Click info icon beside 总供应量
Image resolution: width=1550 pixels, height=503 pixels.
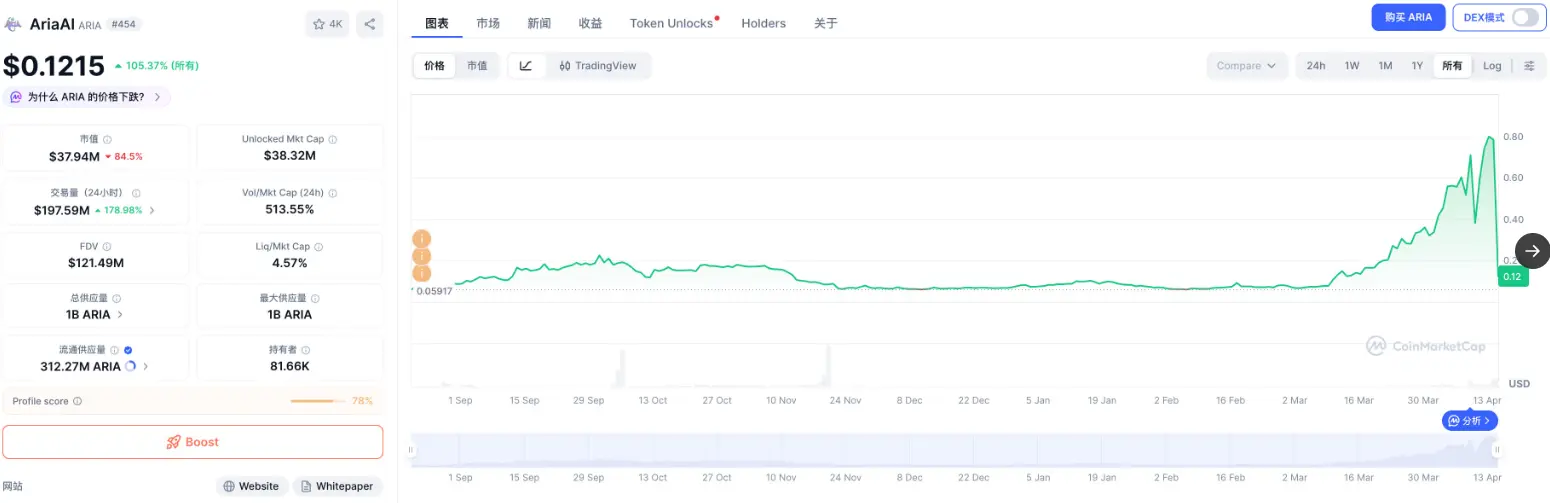(x=116, y=298)
